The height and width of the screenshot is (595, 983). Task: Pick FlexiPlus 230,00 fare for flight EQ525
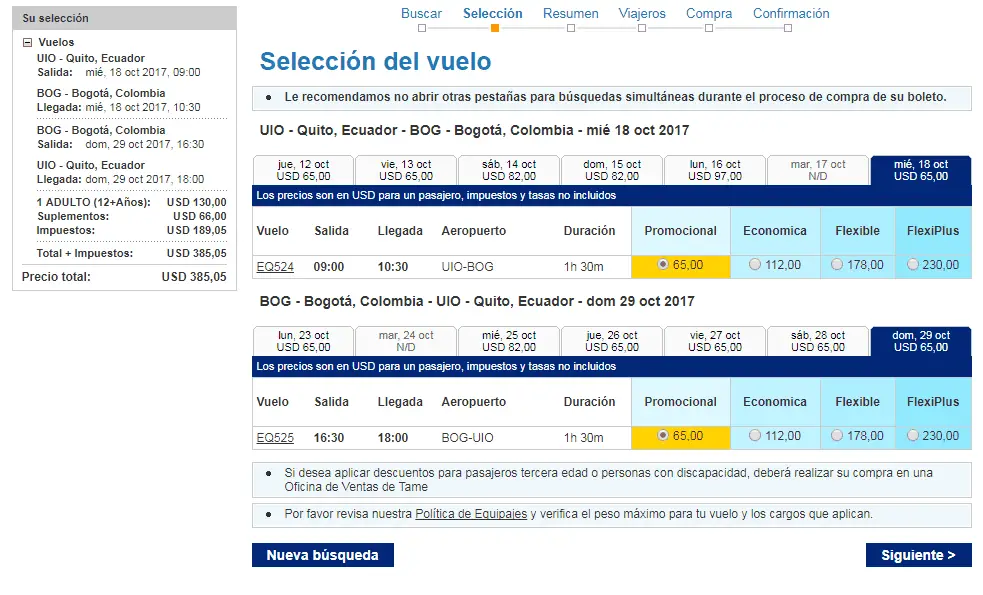912,436
